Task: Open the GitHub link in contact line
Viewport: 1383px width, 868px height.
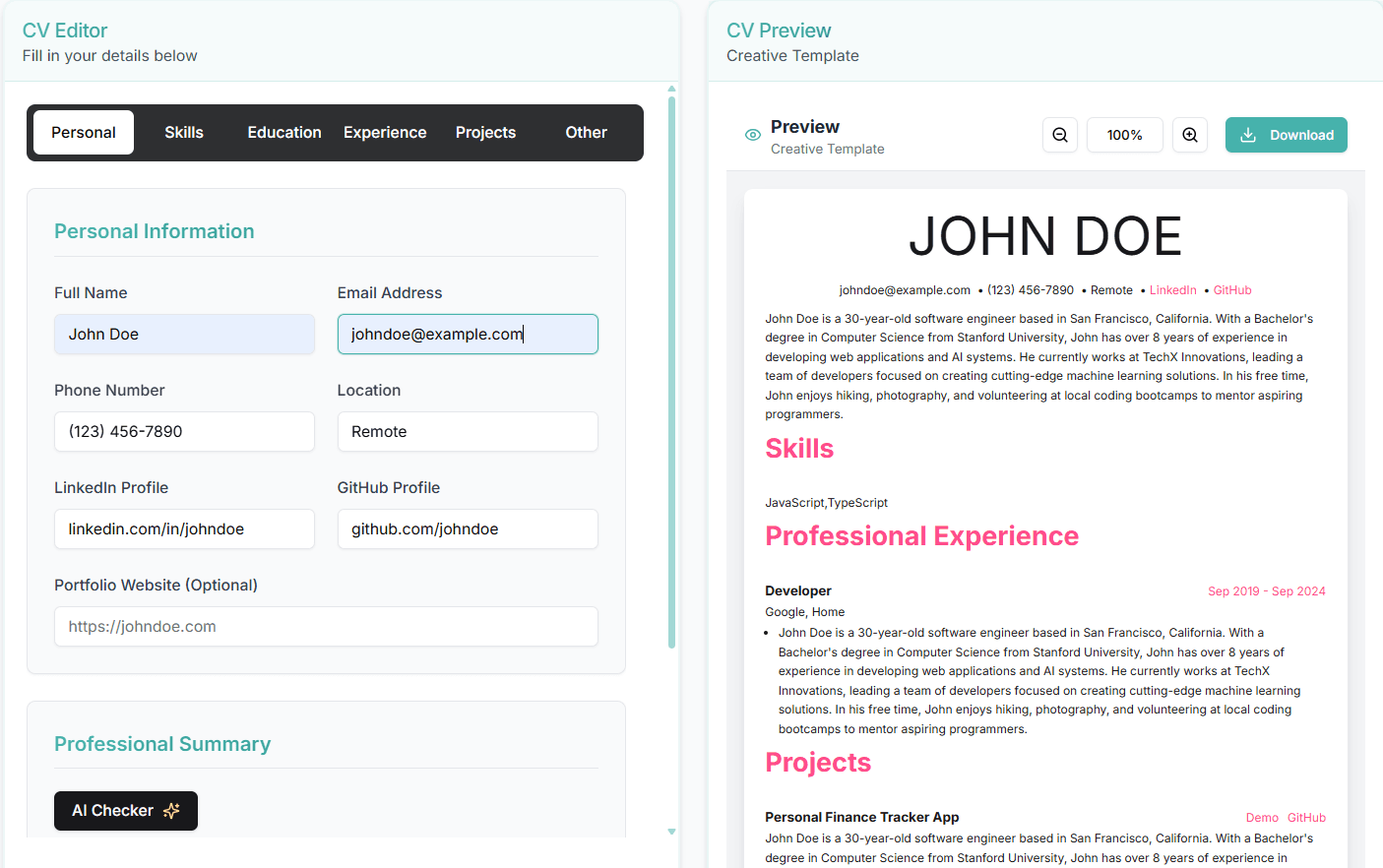Action: click(x=1232, y=290)
